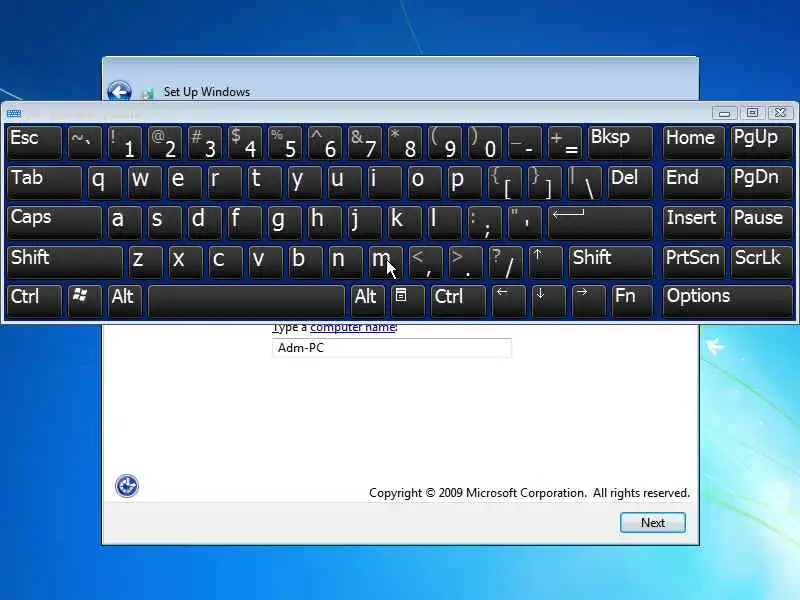The height and width of the screenshot is (600, 800).
Task: Click the right arrow key
Action: click(x=588, y=301)
